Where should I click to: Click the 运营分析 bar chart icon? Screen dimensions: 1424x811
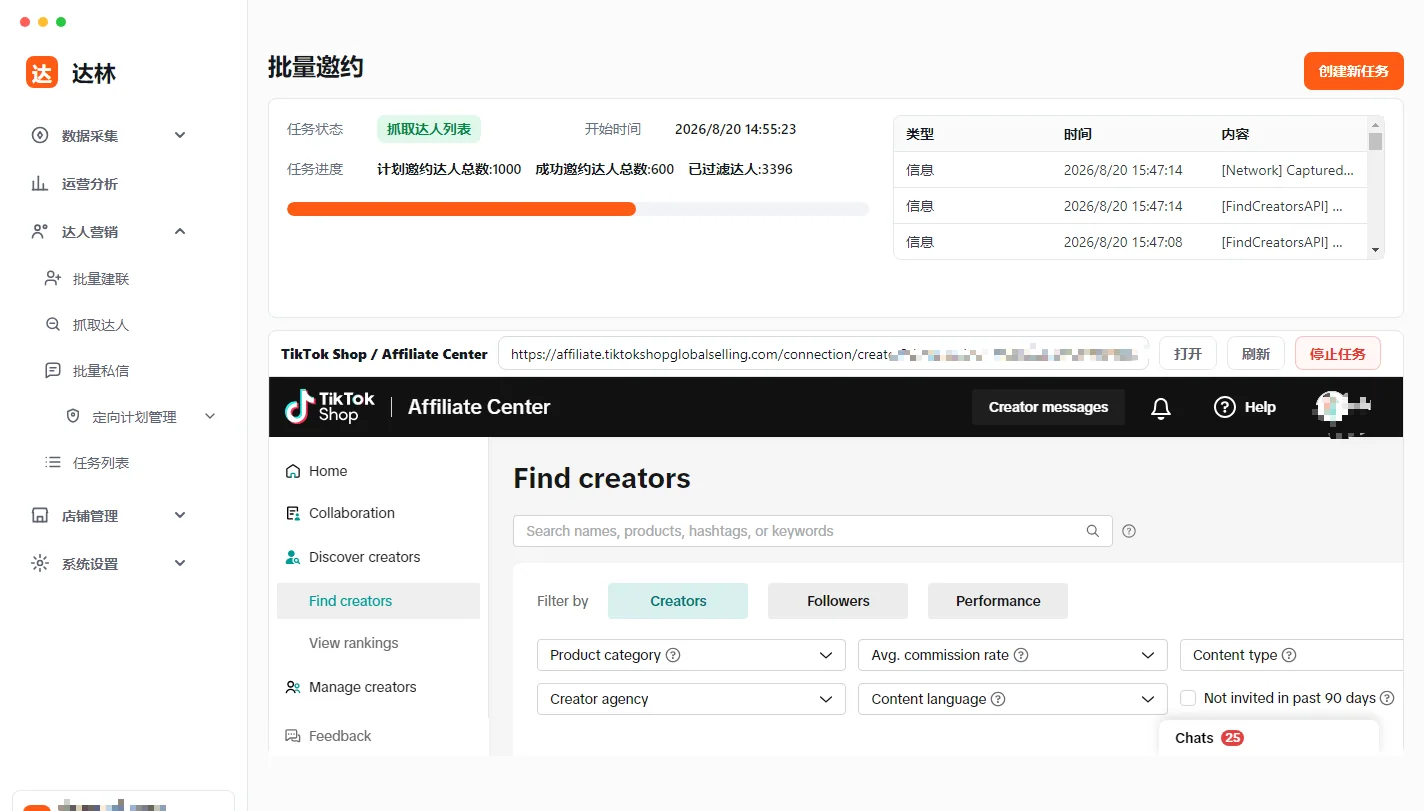click(x=40, y=183)
